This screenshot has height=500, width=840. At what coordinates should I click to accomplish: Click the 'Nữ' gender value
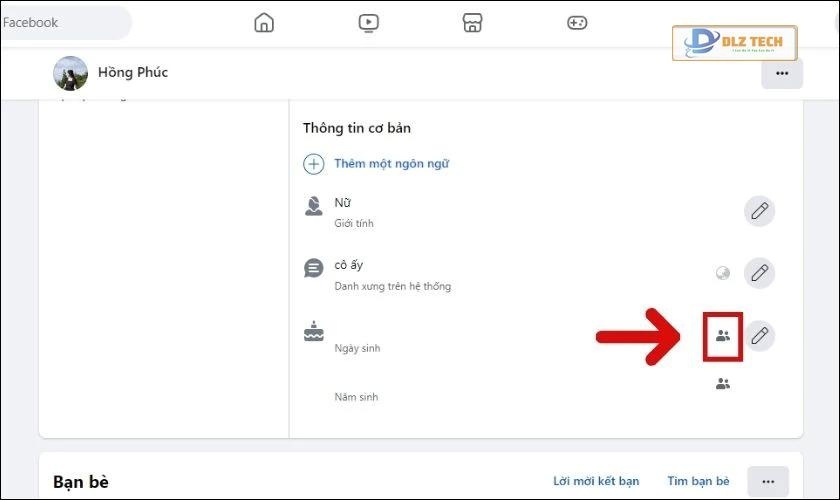[342, 203]
